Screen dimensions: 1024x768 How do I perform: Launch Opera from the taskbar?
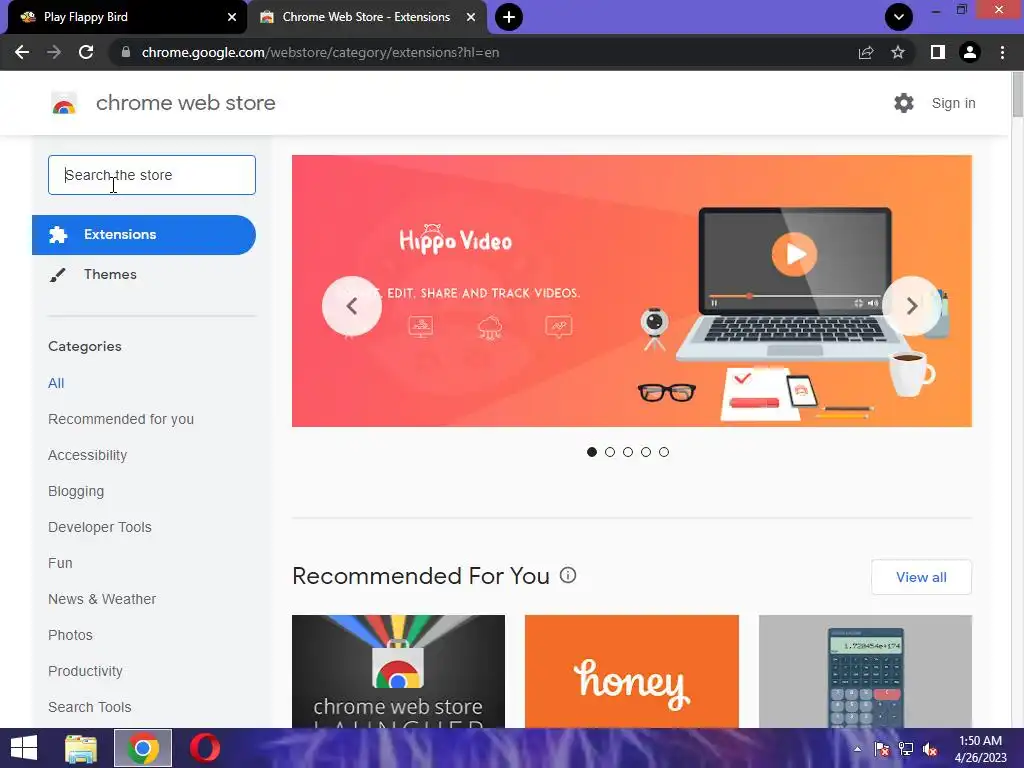pos(205,748)
